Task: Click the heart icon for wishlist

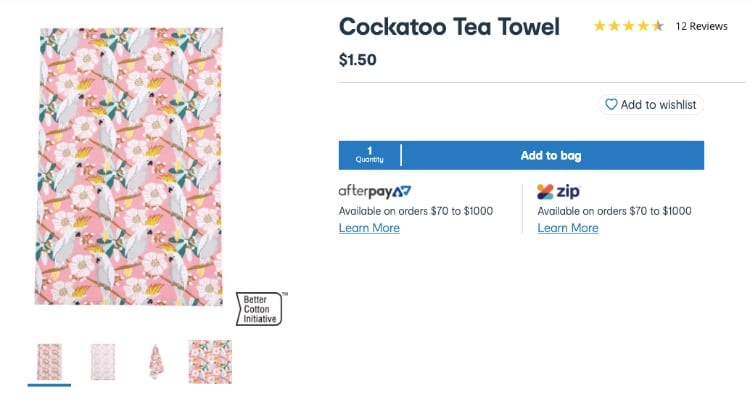Action: [610, 105]
